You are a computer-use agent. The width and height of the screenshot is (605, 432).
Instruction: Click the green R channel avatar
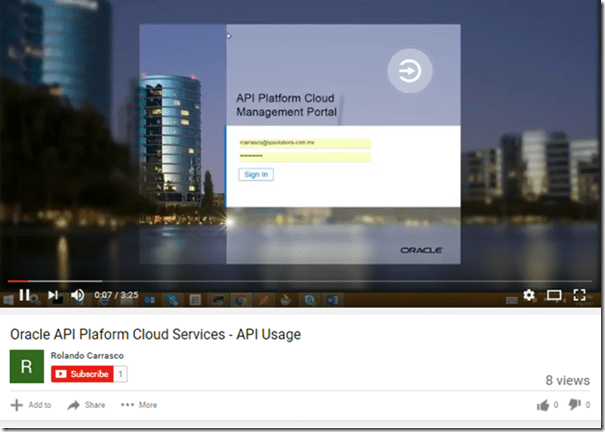[x=26, y=366]
